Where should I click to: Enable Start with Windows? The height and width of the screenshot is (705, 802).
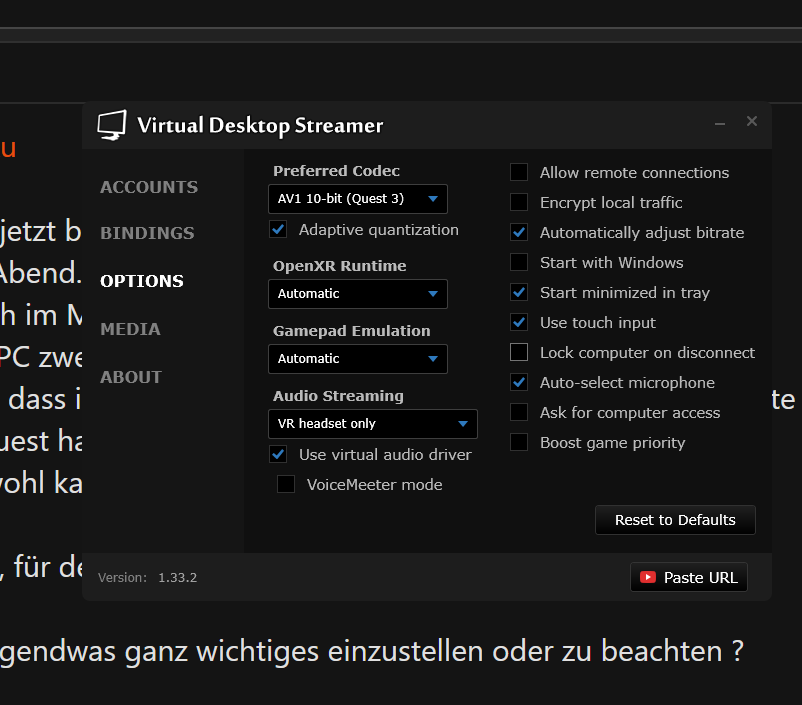coord(519,262)
